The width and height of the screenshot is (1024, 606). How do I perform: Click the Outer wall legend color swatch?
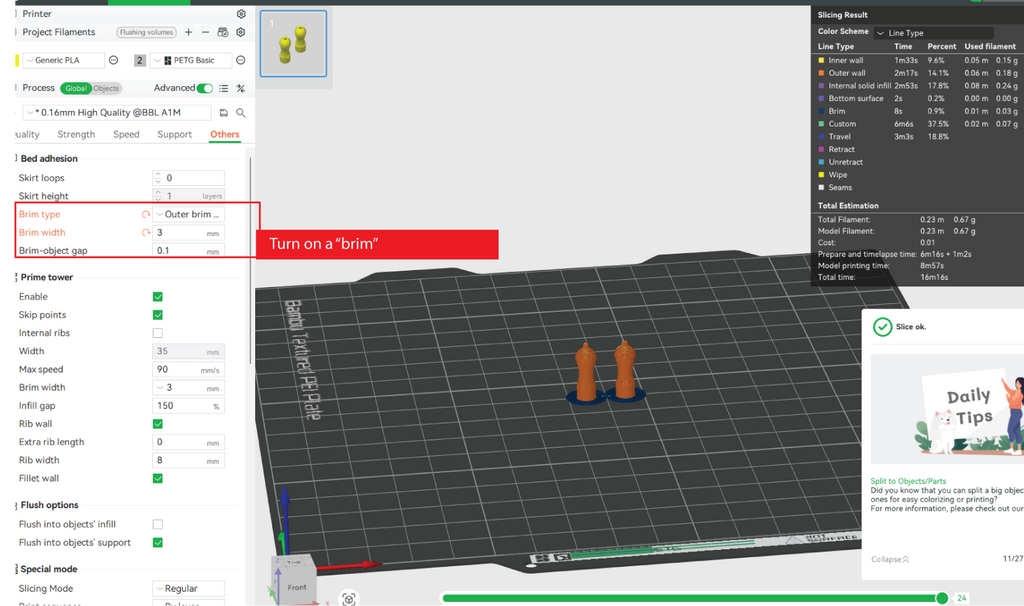pos(822,73)
